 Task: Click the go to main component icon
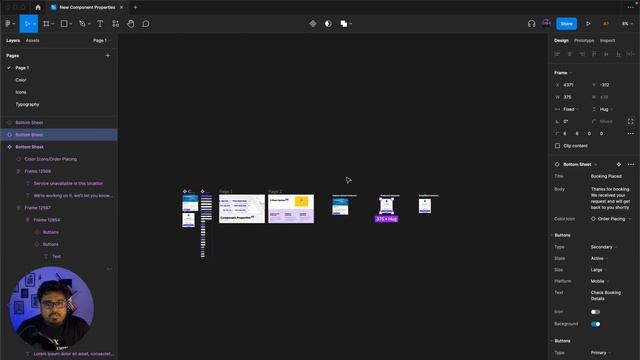click(619, 164)
